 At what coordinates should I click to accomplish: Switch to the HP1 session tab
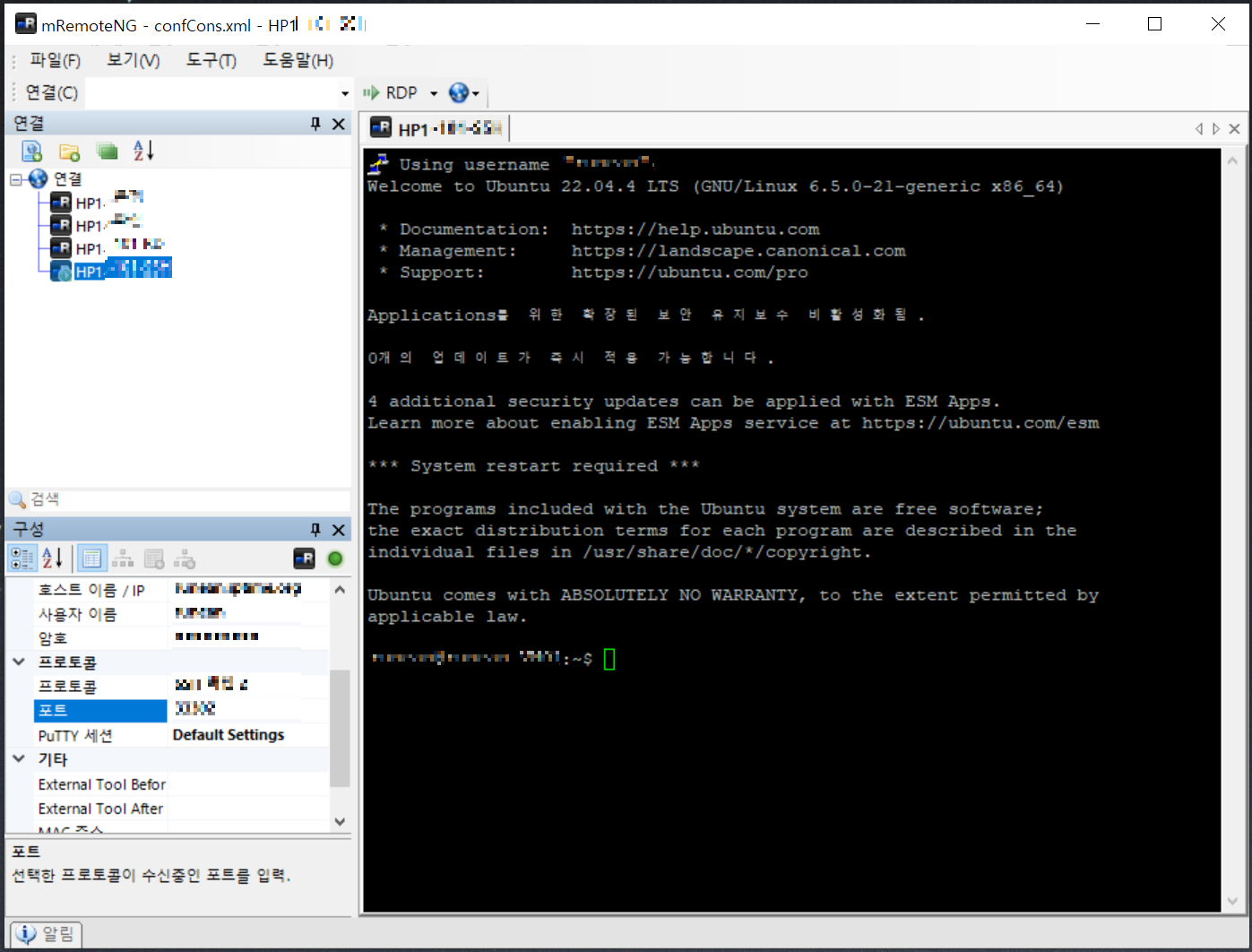coord(437,129)
